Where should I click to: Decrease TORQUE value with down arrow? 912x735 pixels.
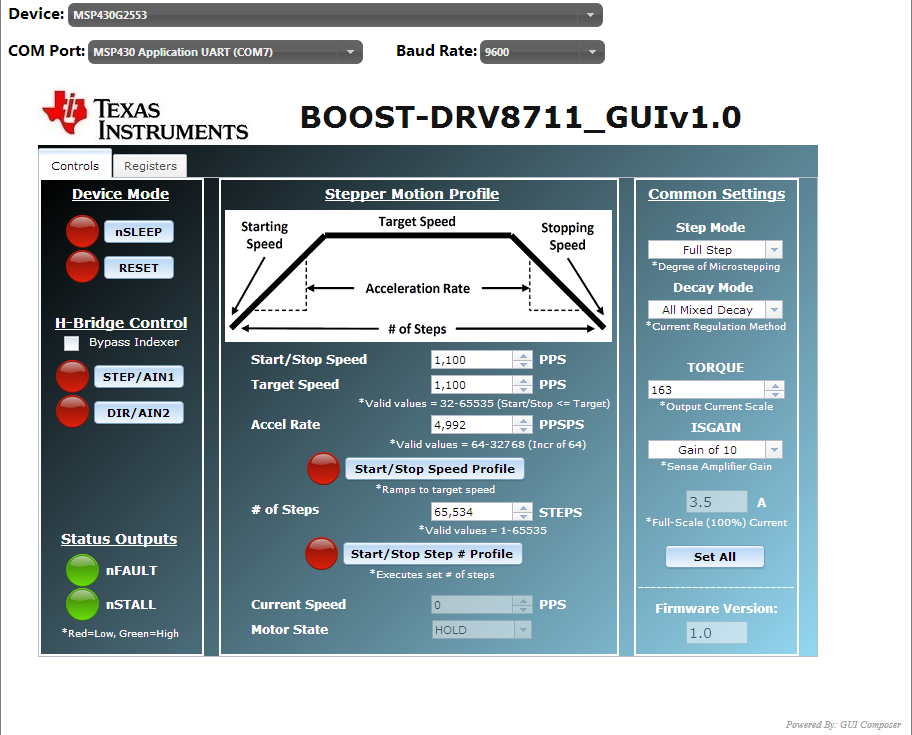(774, 394)
